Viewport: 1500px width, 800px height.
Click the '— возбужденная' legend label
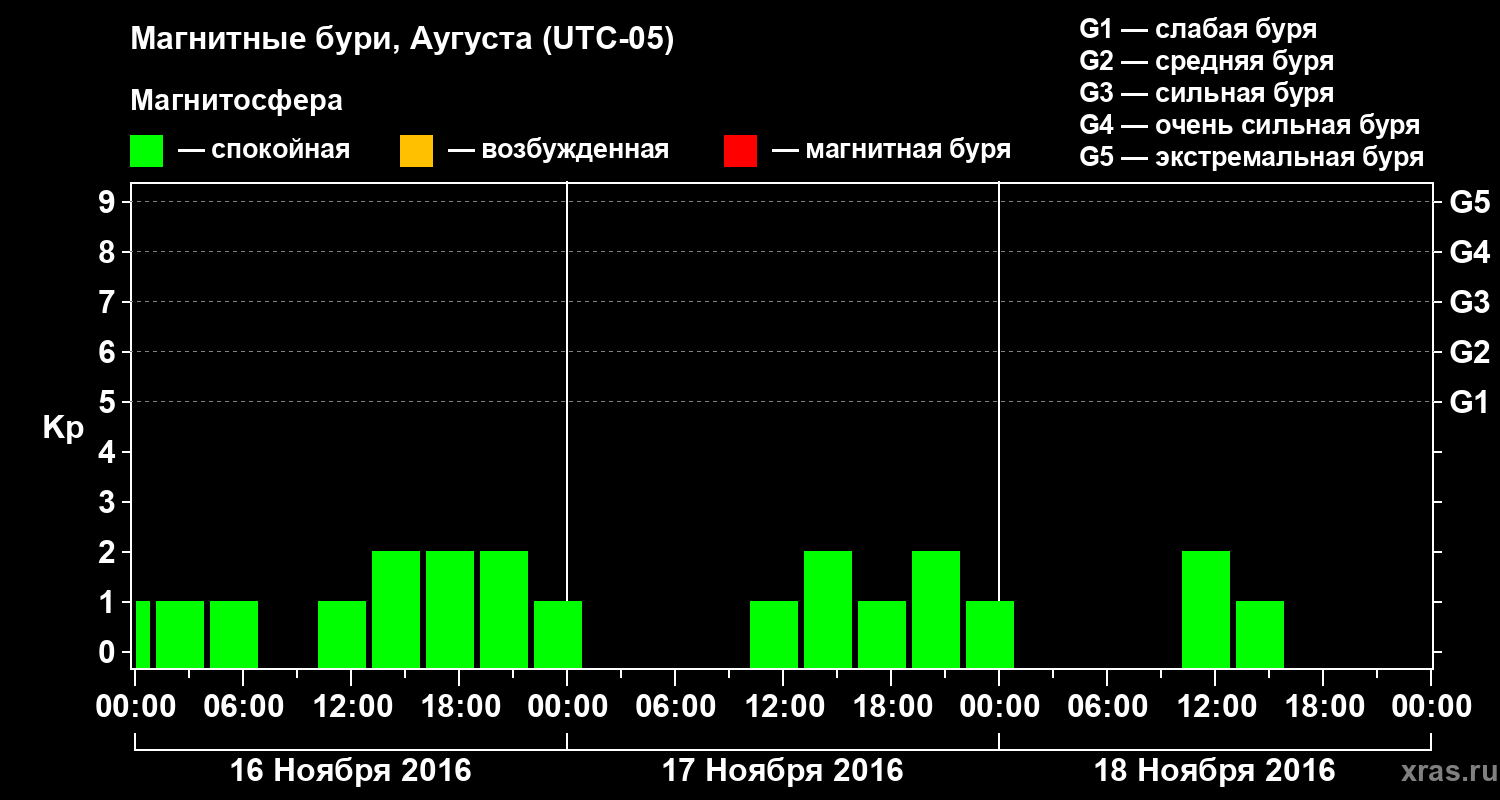click(559, 151)
